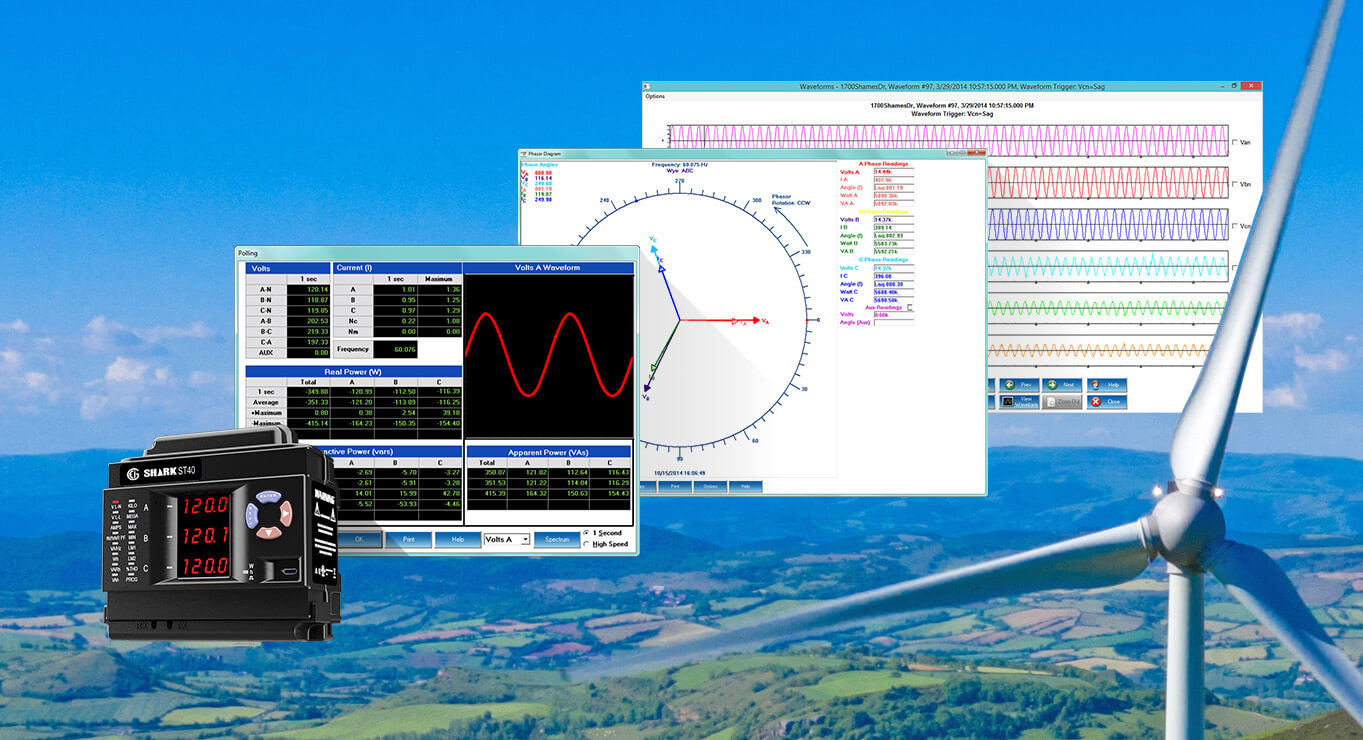
Task: Click the A-N volts value 120.14
Action: point(308,289)
